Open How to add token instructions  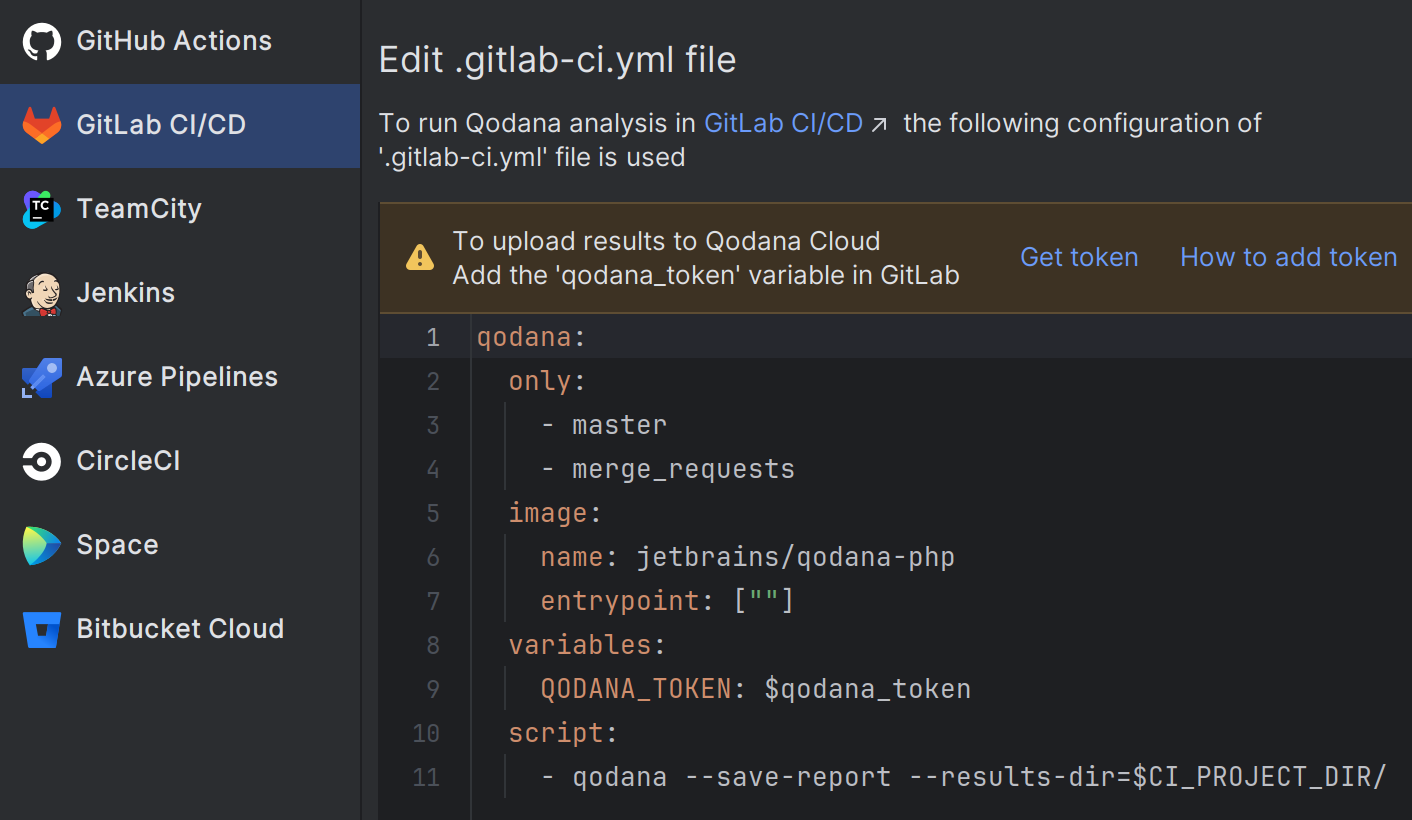(1288, 257)
